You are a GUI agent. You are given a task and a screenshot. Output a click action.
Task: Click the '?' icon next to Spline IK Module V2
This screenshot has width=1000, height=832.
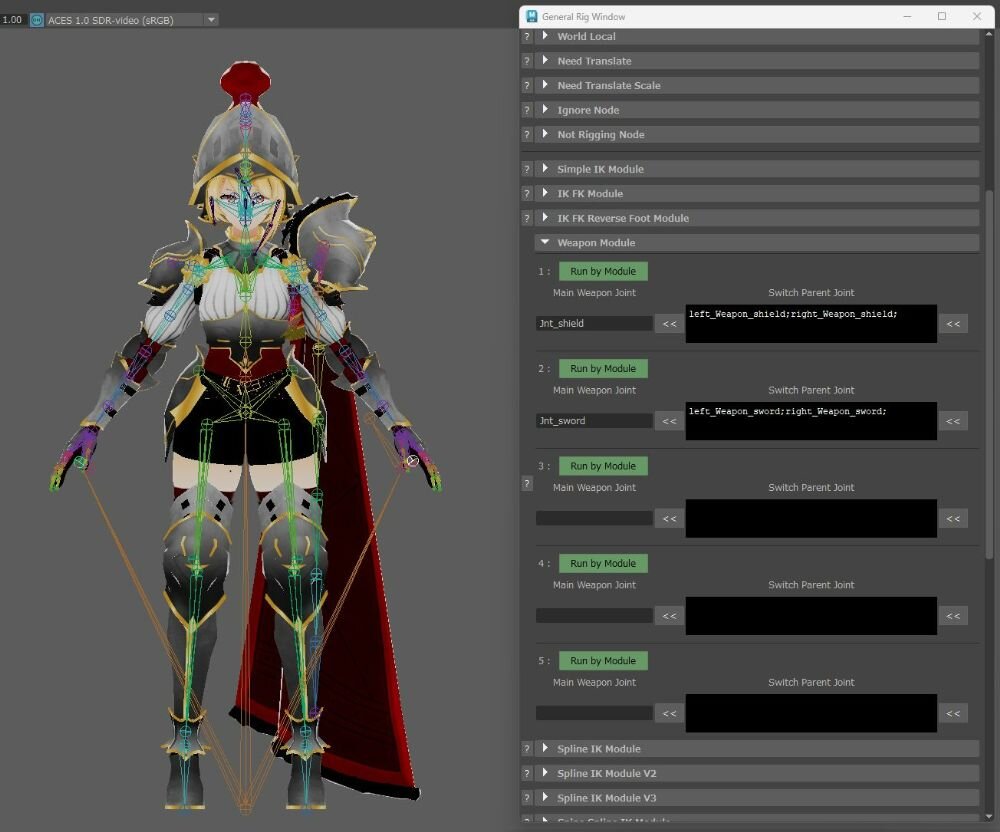pos(527,774)
